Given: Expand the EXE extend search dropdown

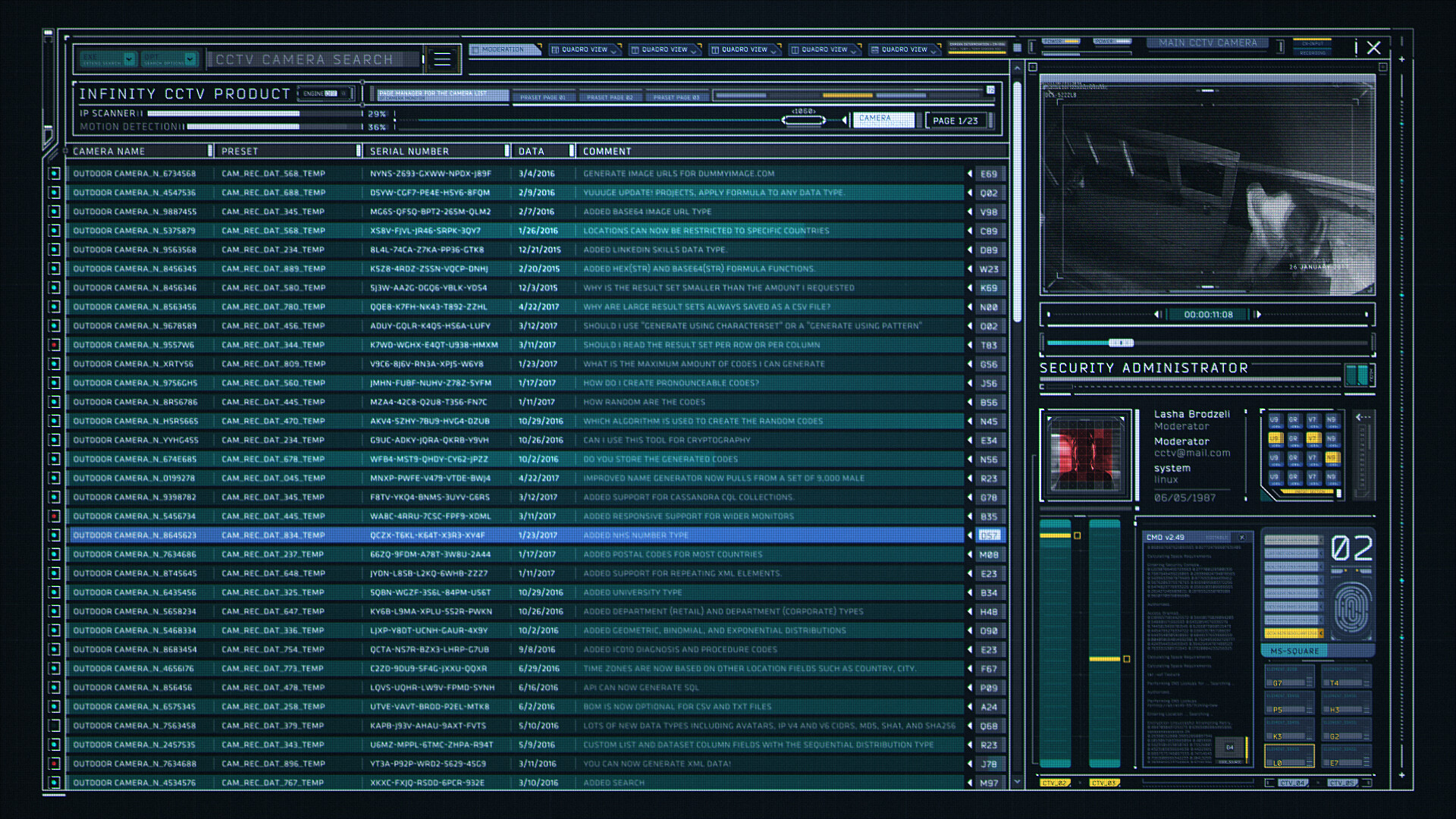Looking at the screenshot, I should 129,58.
